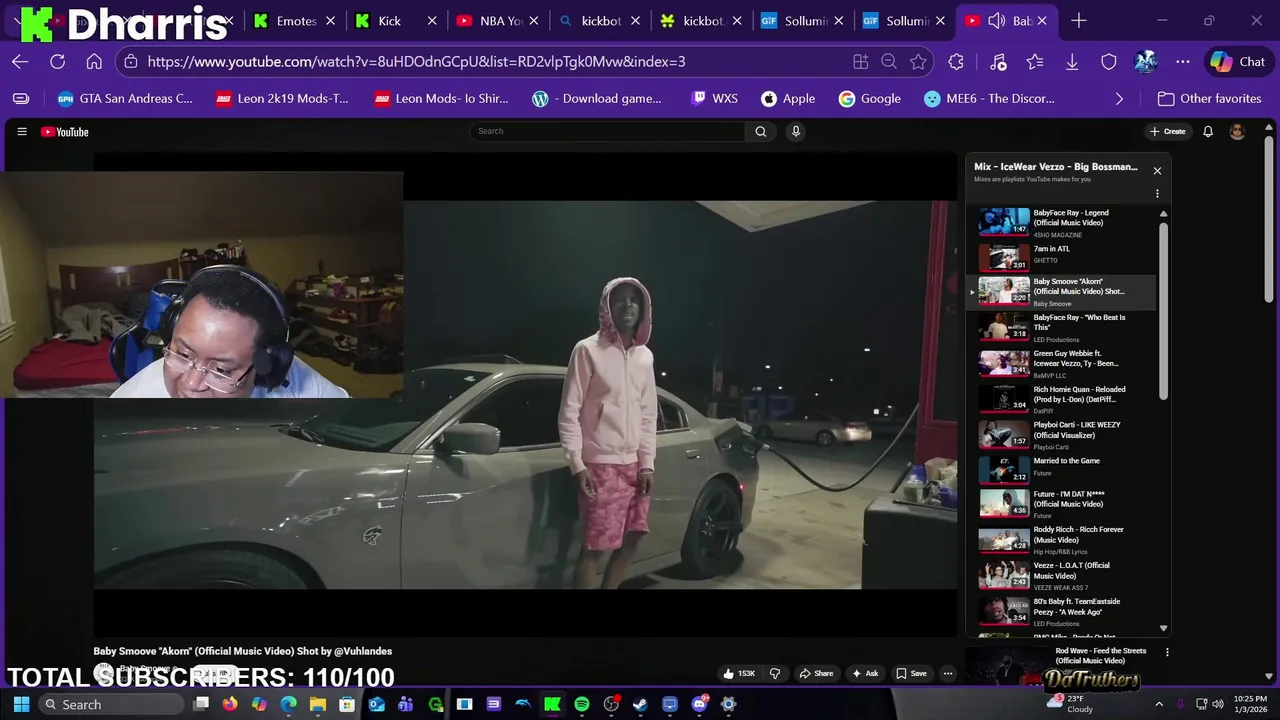The image size is (1280, 720).
Task: Click the zoom out magnifier in address bar
Action: tap(889, 62)
